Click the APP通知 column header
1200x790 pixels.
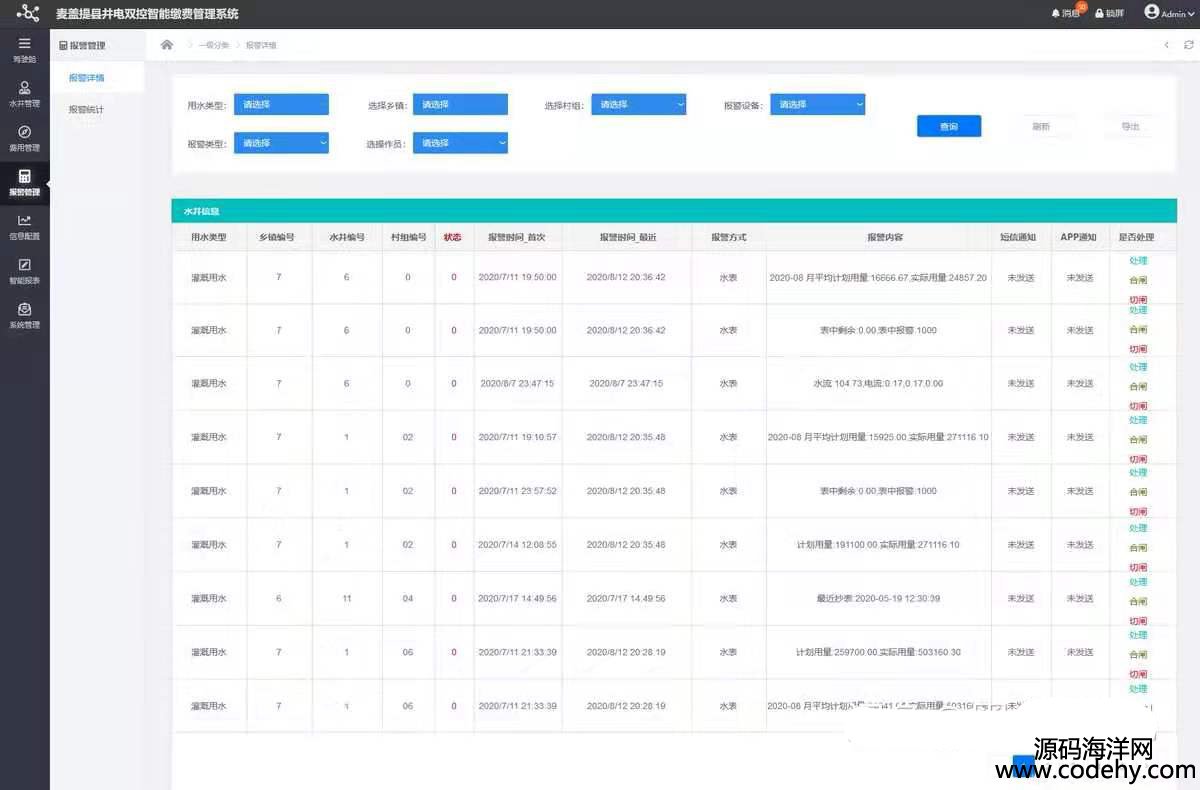click(x=1079, y=237)
